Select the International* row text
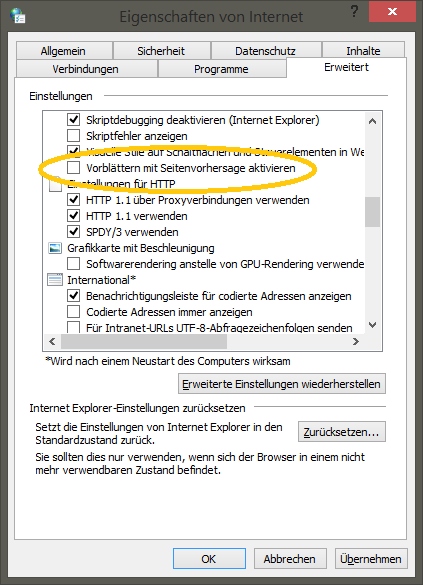The image size is (423, 585). click(101, 280)
